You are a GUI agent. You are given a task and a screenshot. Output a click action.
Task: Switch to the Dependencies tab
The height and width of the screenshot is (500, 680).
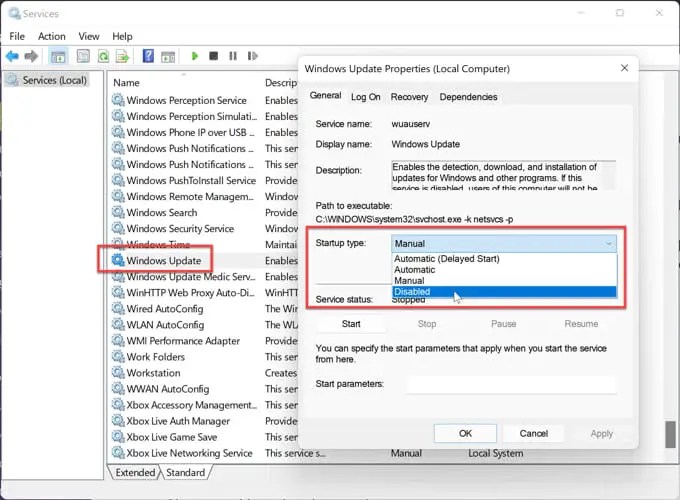(468, 97)
